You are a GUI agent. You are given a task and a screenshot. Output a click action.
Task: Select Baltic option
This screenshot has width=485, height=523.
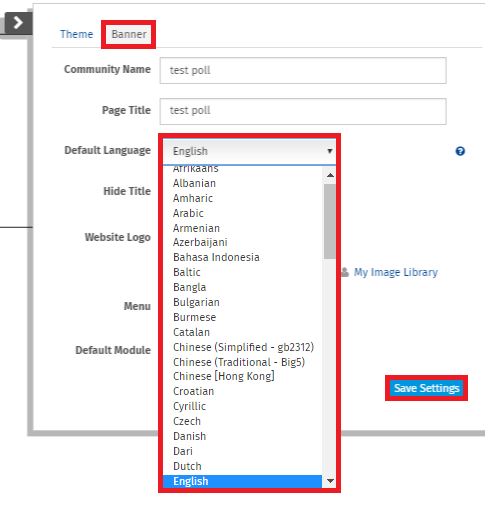tap(242, 272)
